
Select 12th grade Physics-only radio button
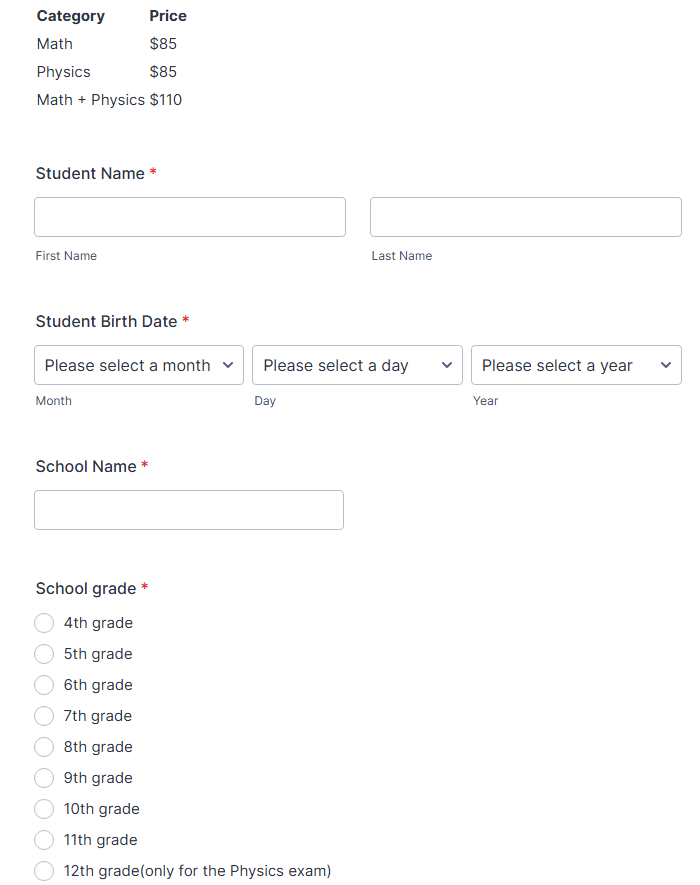click(44, 871)
